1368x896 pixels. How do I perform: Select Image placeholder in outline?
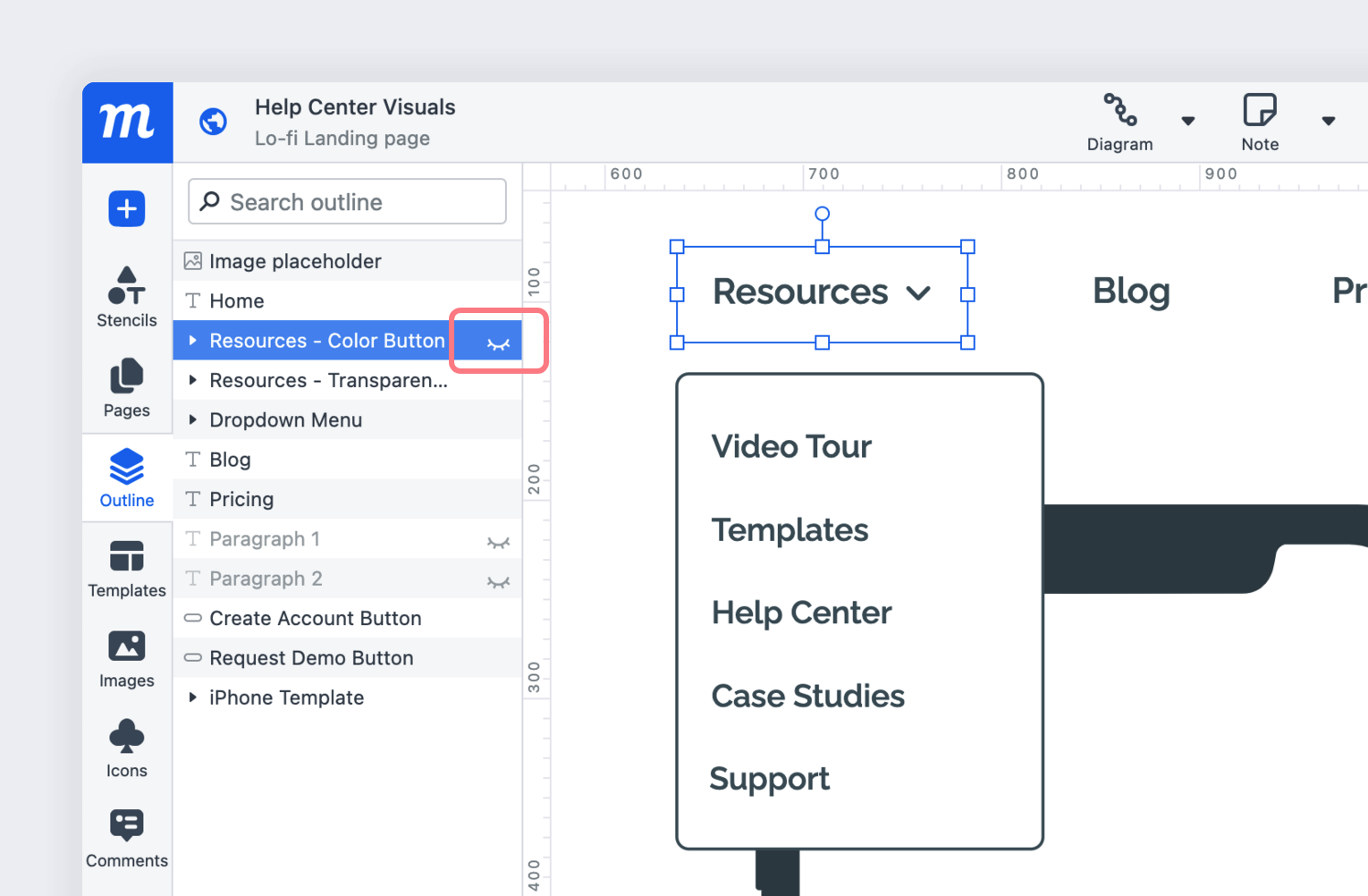347,261
